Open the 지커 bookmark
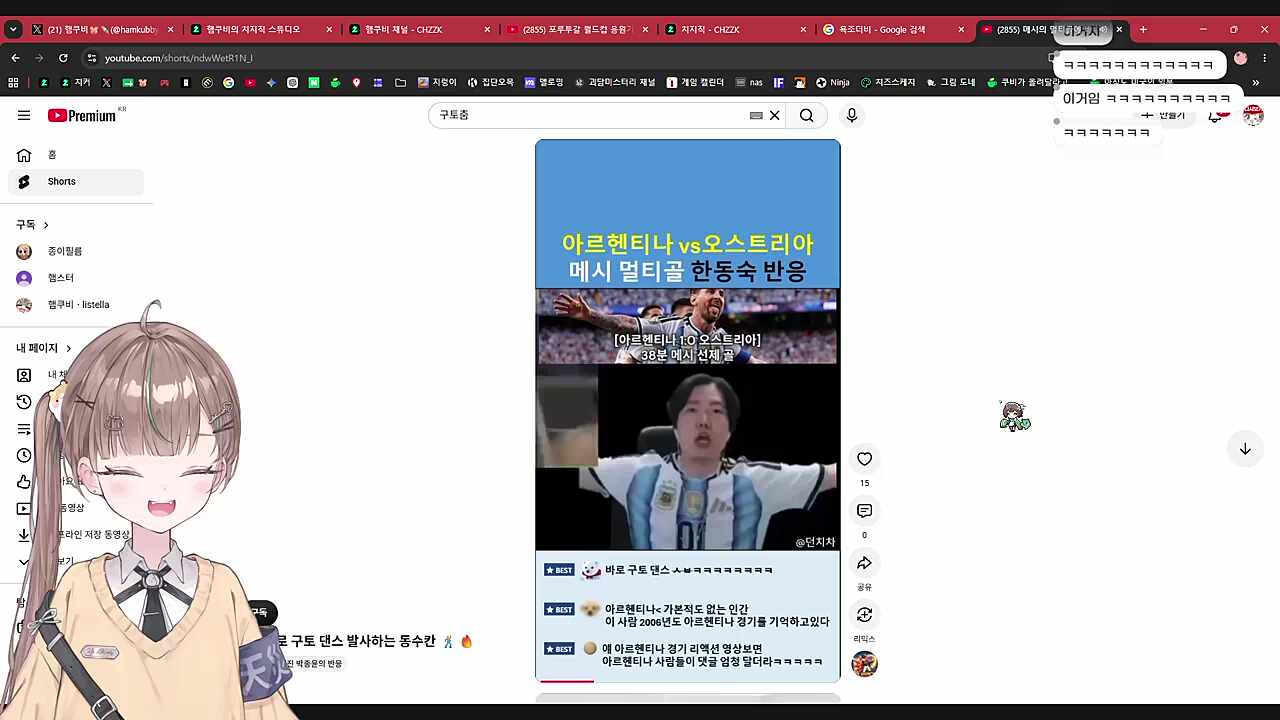Viewport: 1280px width, 720px height. click(75, 83)
